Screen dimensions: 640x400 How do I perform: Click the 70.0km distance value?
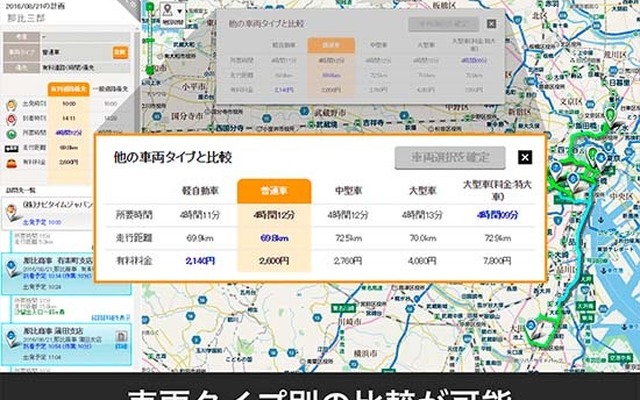click(x=422, y=238)
